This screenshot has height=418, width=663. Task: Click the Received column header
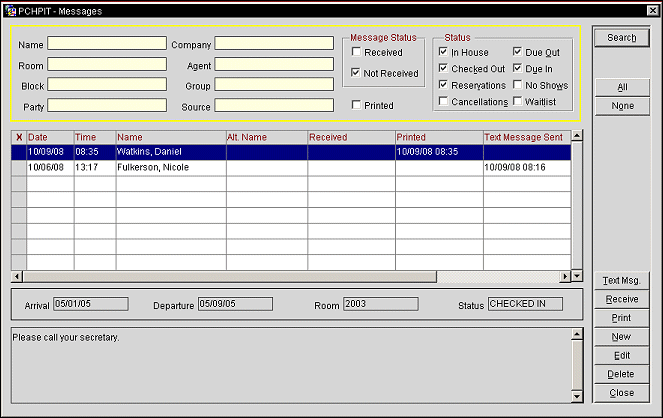pyautogui.click(x=350, y=137)
